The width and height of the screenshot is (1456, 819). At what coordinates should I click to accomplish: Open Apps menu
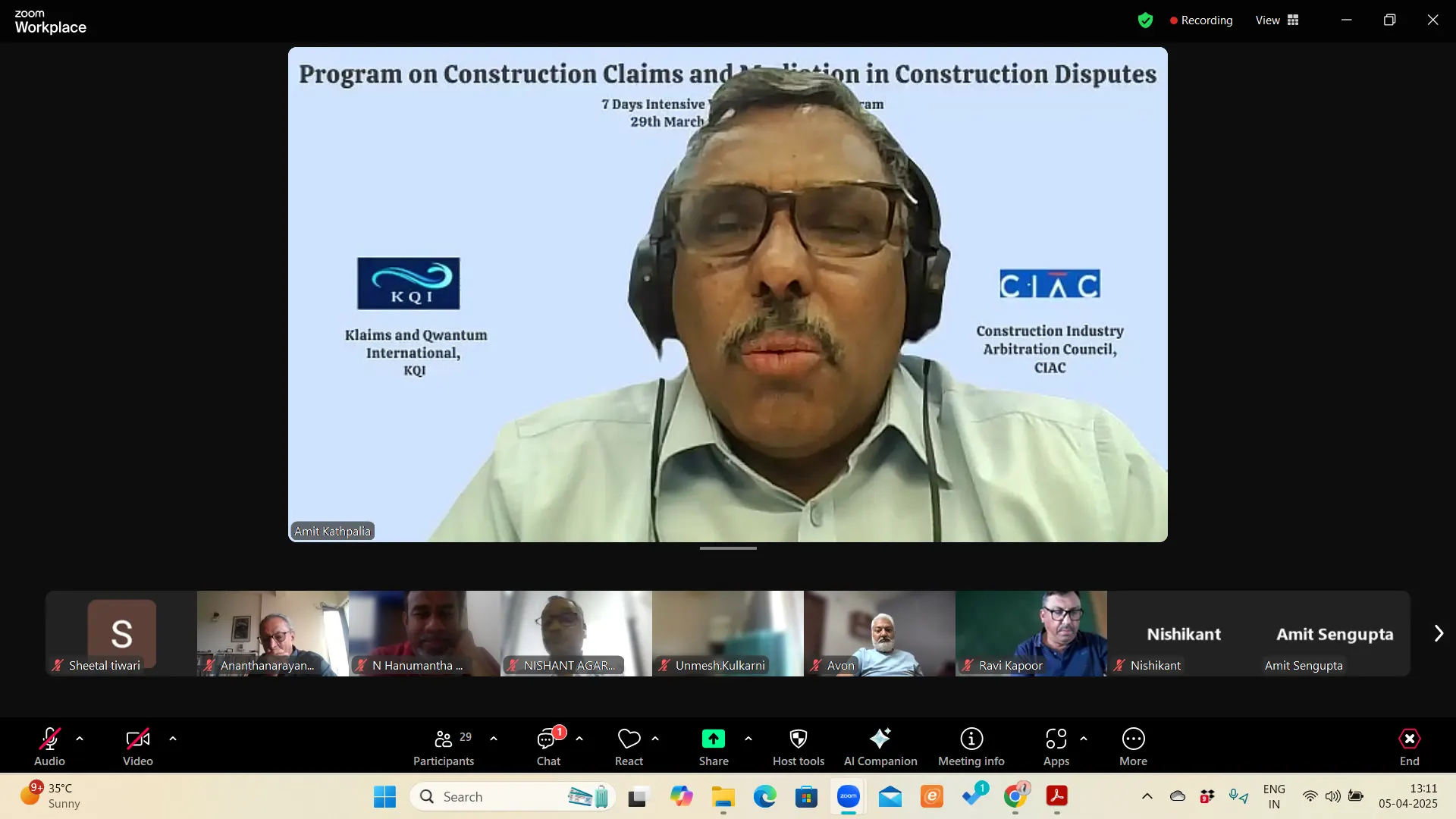pos(1056,747)
